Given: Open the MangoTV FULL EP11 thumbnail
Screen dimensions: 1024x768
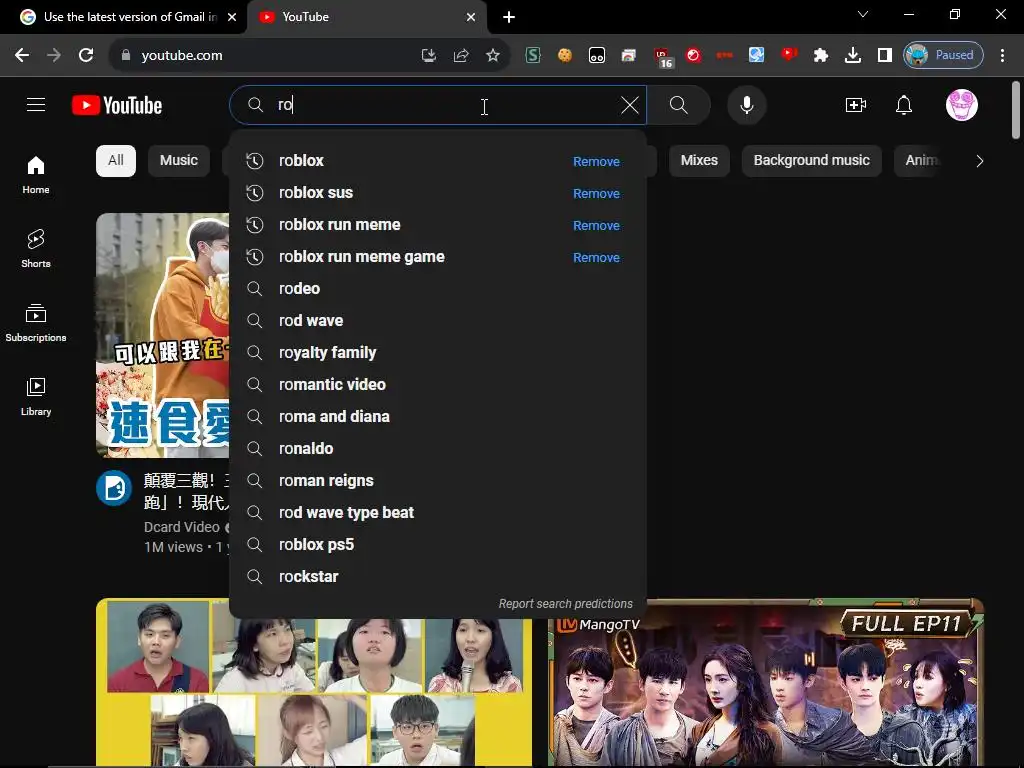Looking at the screenshot, I should tap(765, 682).
